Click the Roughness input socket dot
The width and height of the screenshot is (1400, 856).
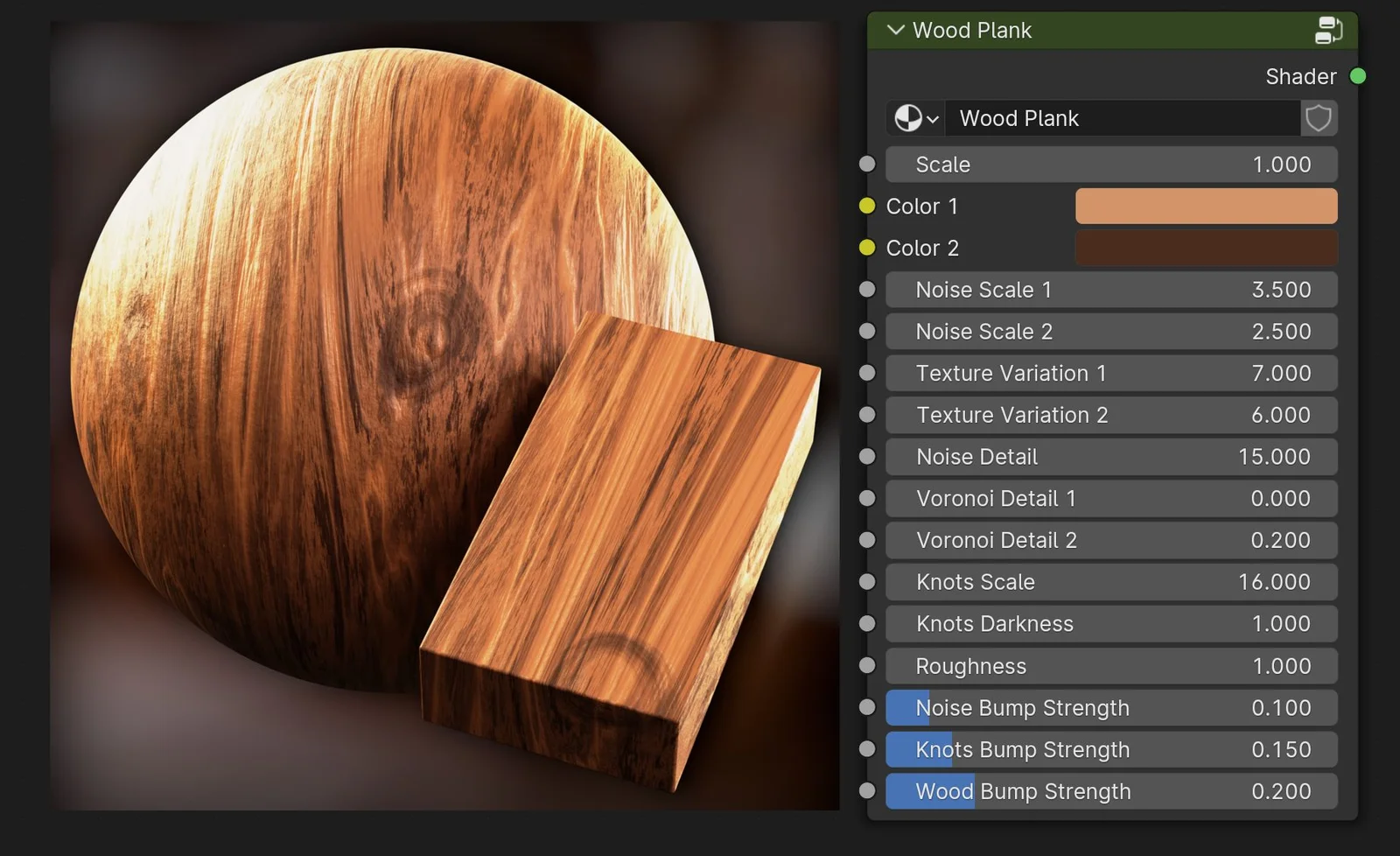tap(867, 666)
